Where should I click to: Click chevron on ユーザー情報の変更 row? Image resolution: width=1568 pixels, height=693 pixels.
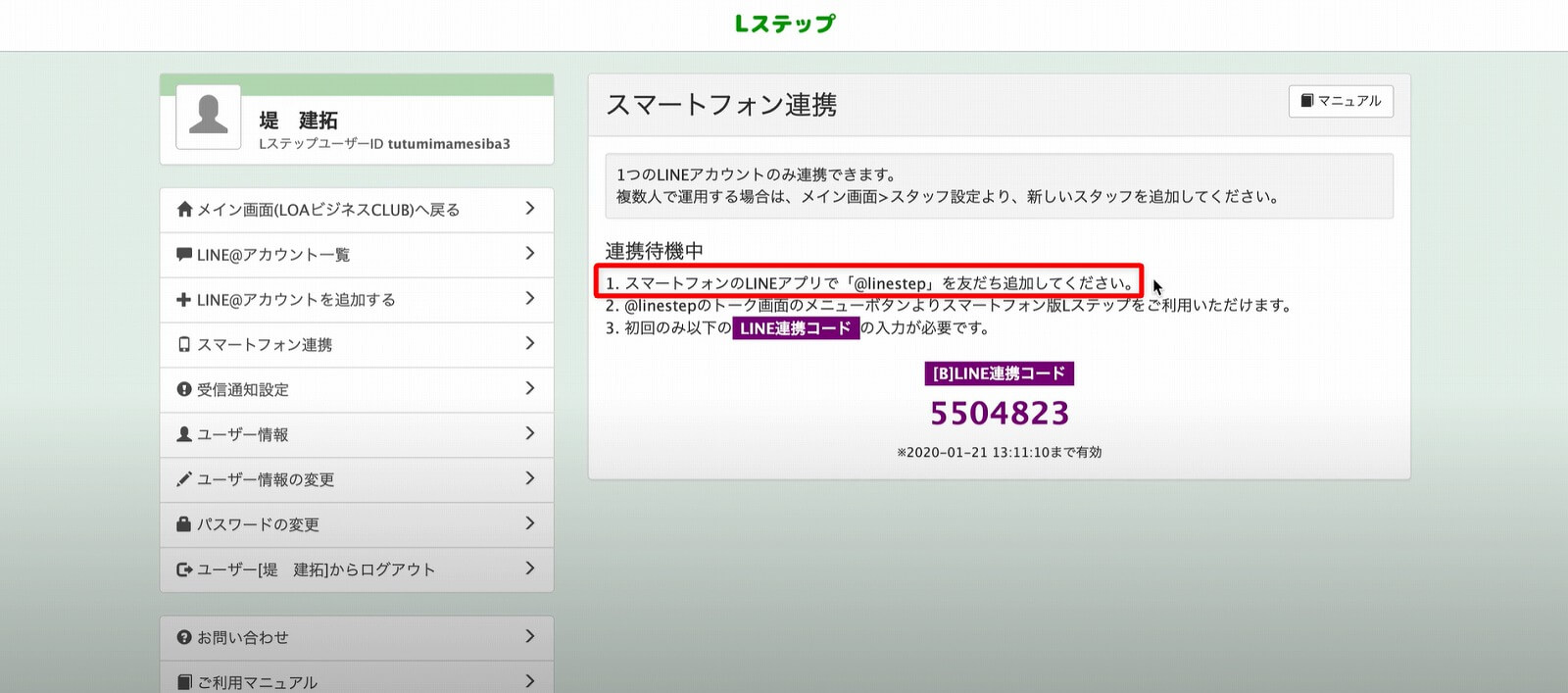pos(530,478)
